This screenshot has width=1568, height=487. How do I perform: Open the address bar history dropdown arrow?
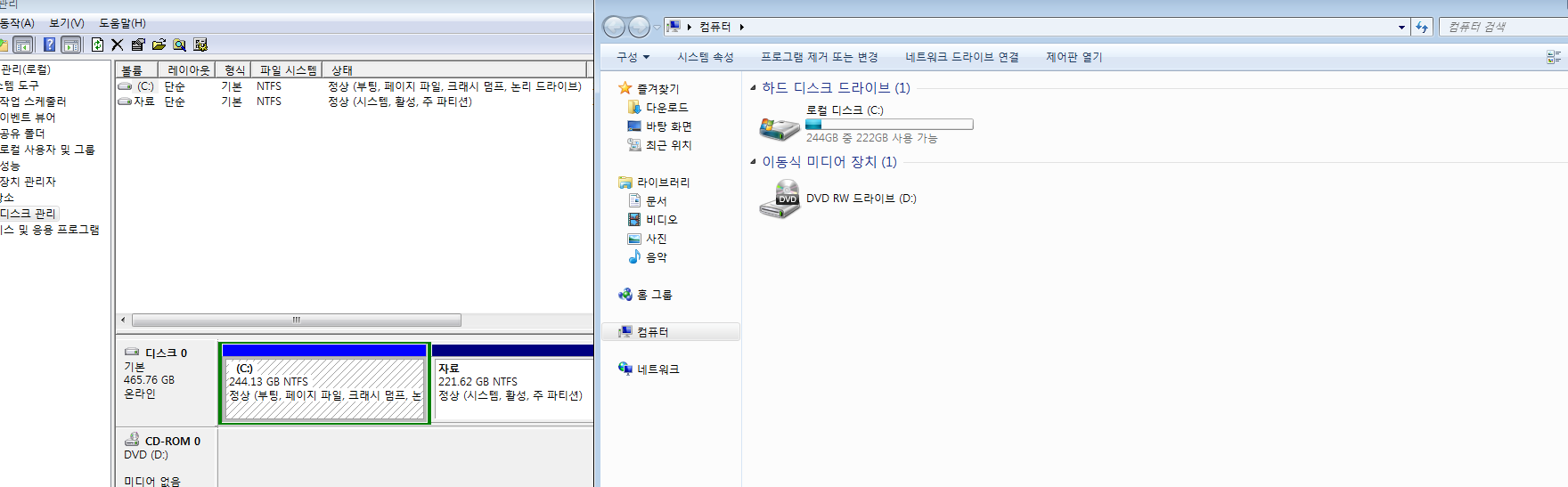click(1401, 28)
